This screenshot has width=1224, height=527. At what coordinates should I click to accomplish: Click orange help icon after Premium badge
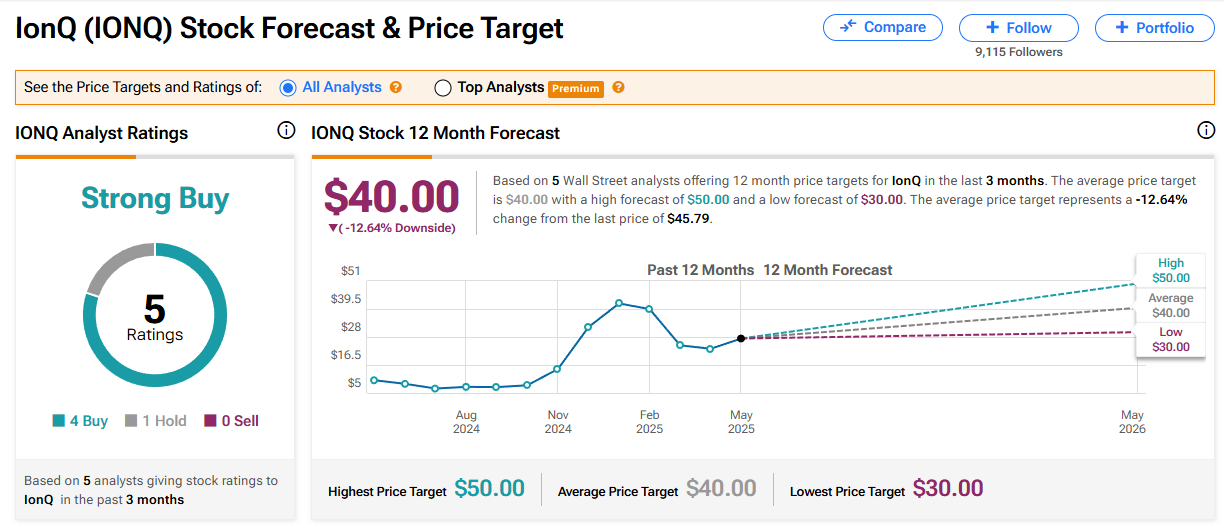click(x=618, y=88)
